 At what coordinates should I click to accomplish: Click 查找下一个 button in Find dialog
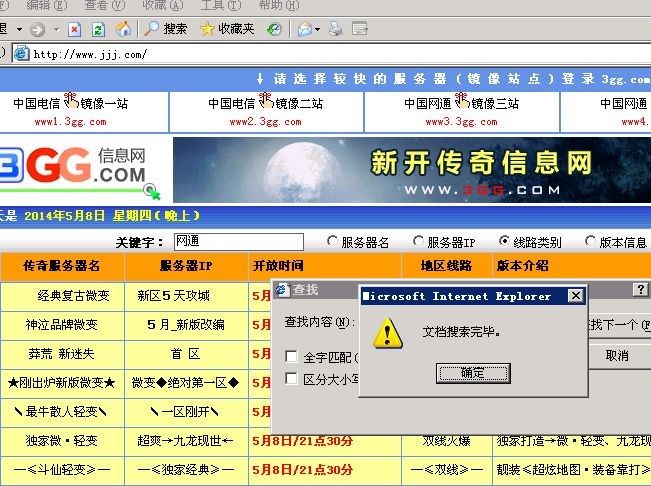click(619, 324)
